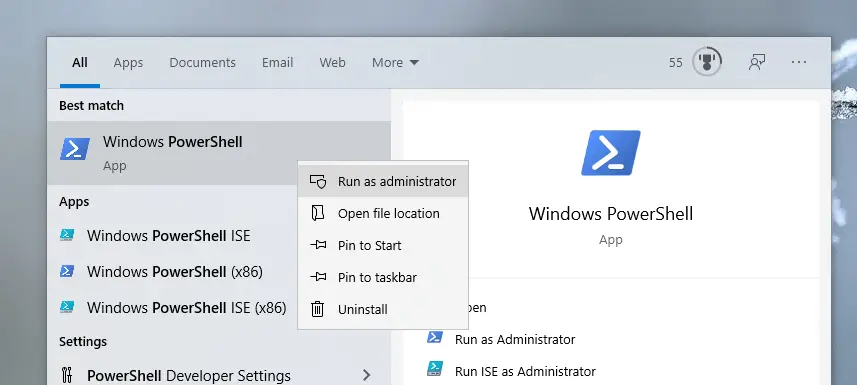
Task: Click the rewards points number 55
Action: coord(676,62)
